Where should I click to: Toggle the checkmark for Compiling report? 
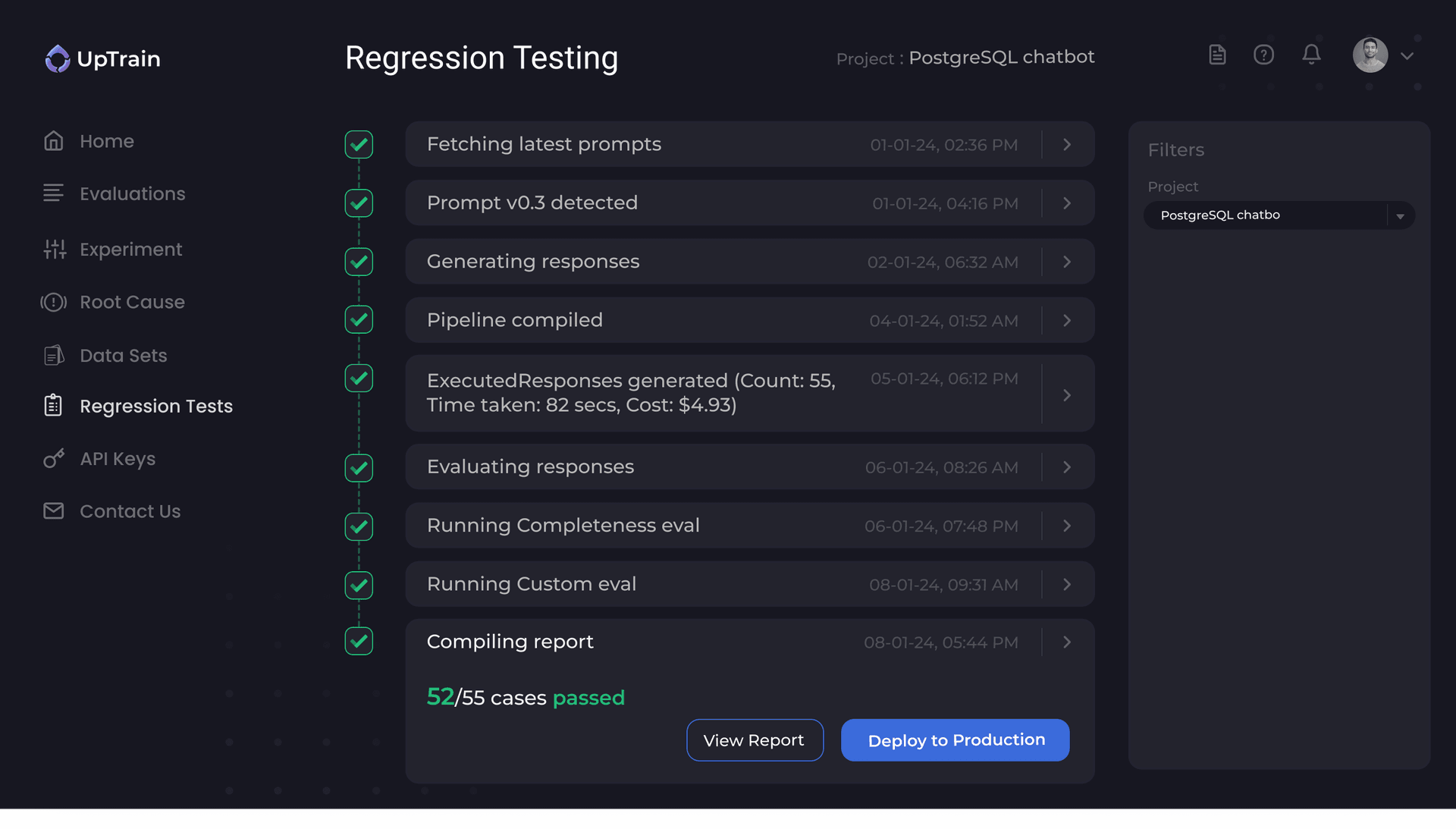358,641
